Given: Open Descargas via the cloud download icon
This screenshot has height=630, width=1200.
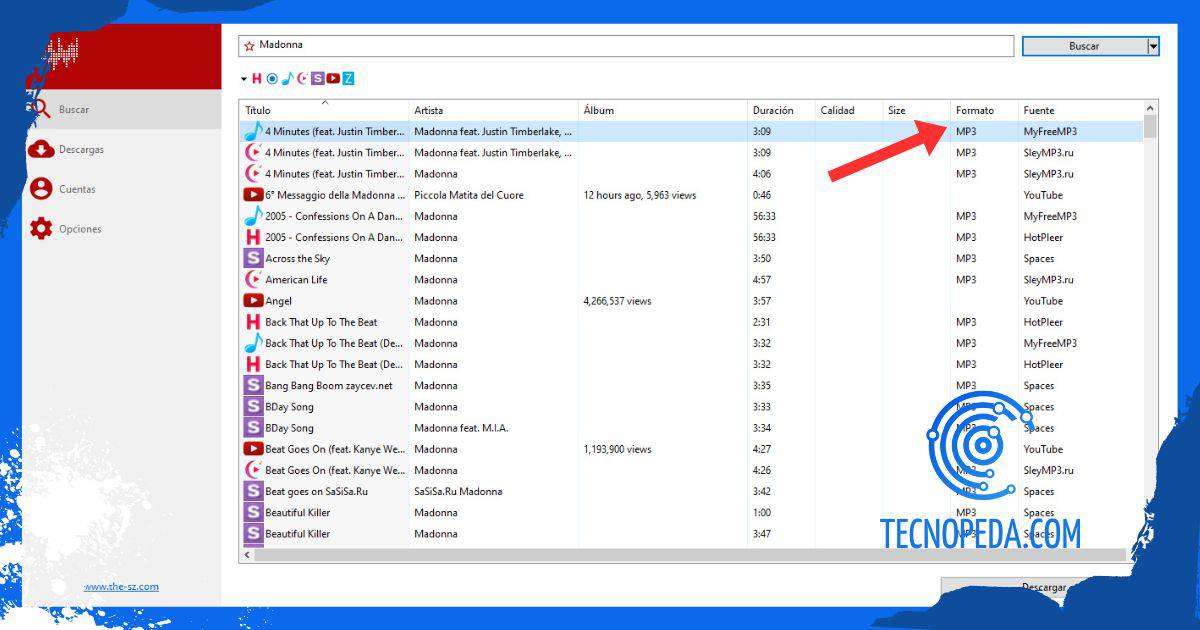Looking at the screenshot, I should [40, 149].
